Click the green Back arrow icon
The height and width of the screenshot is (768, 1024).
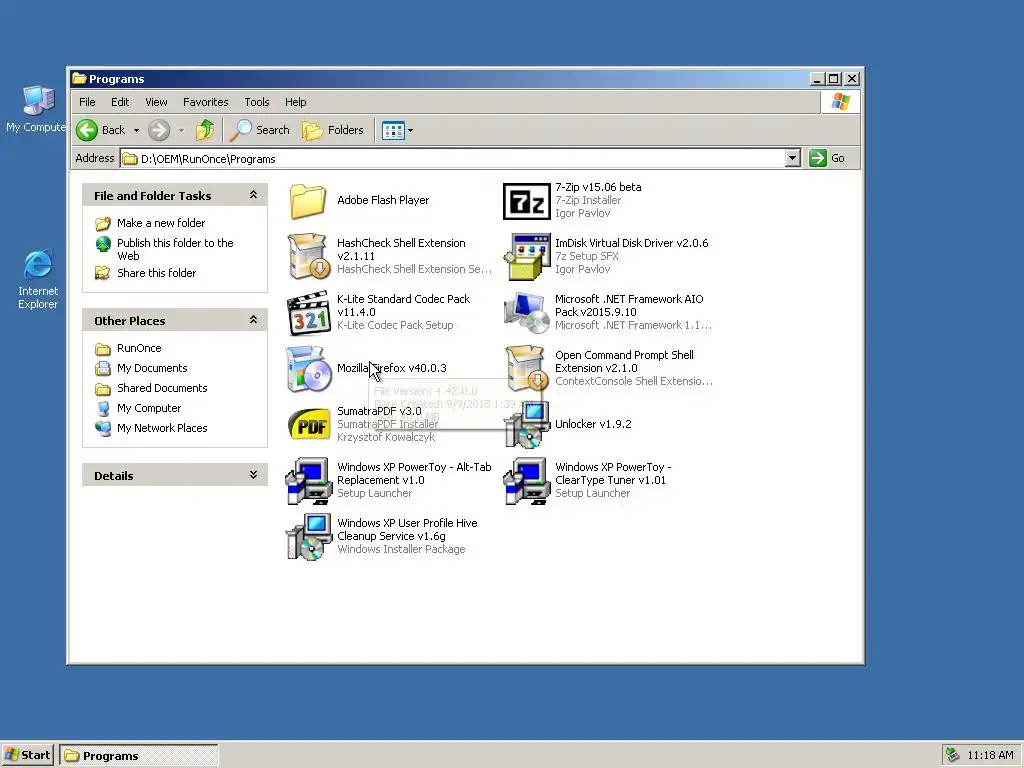pyautogui.click(x=87, y=130)
